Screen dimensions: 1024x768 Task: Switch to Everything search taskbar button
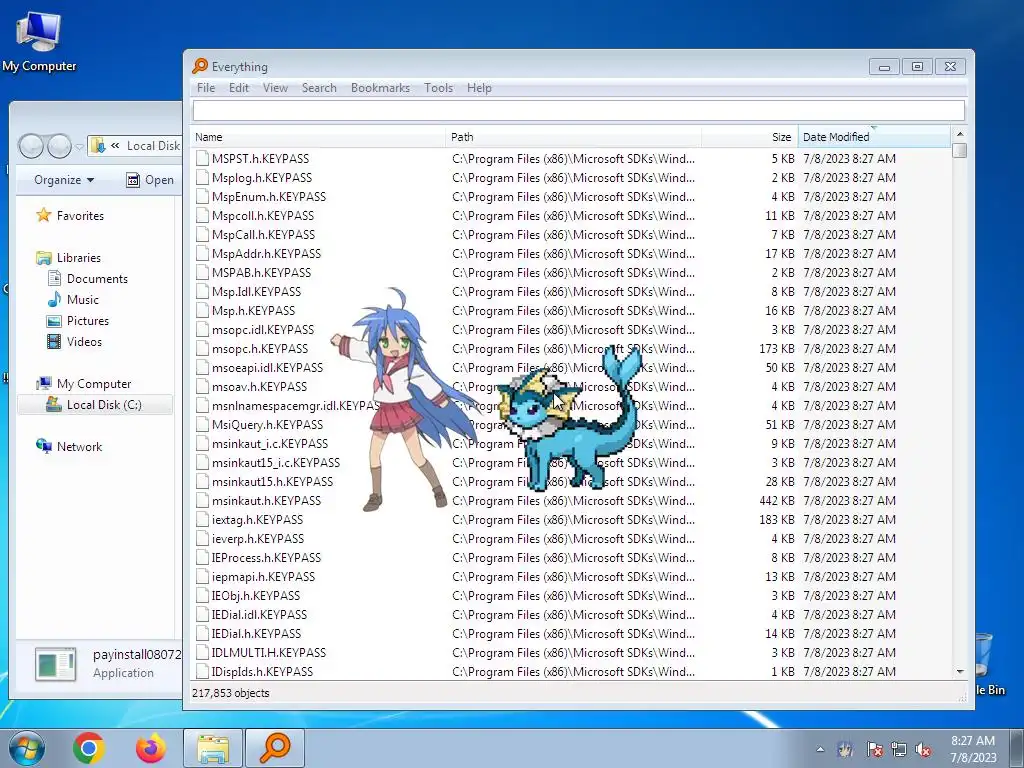point(275,748)
